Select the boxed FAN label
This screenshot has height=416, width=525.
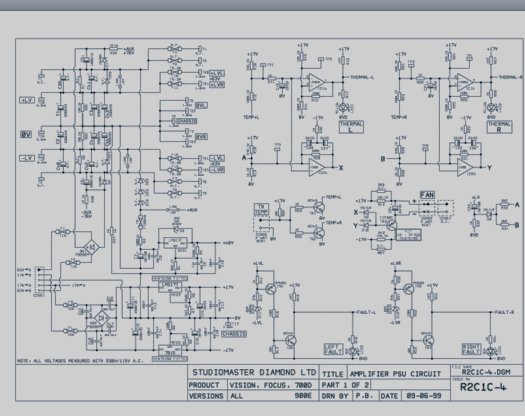pos(427,195)
